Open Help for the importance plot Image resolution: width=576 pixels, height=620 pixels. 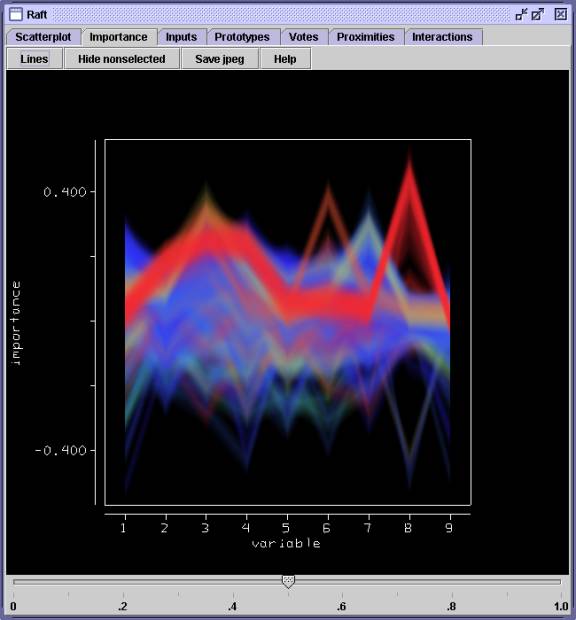coord(285,59)
